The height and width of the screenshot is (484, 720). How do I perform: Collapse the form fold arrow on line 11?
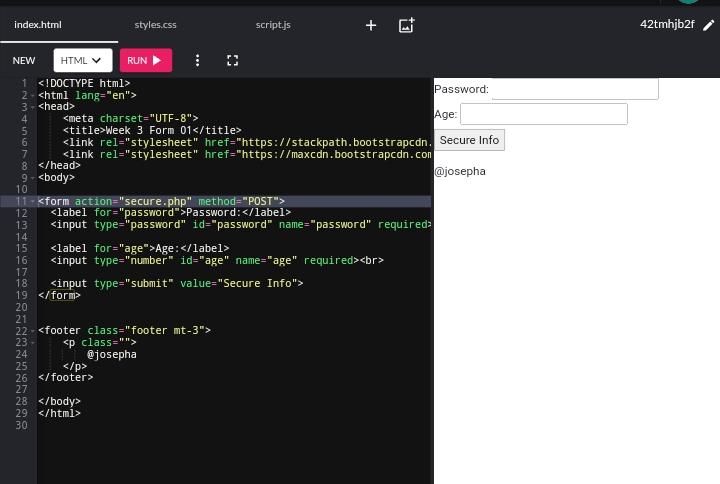click(33, 201)
